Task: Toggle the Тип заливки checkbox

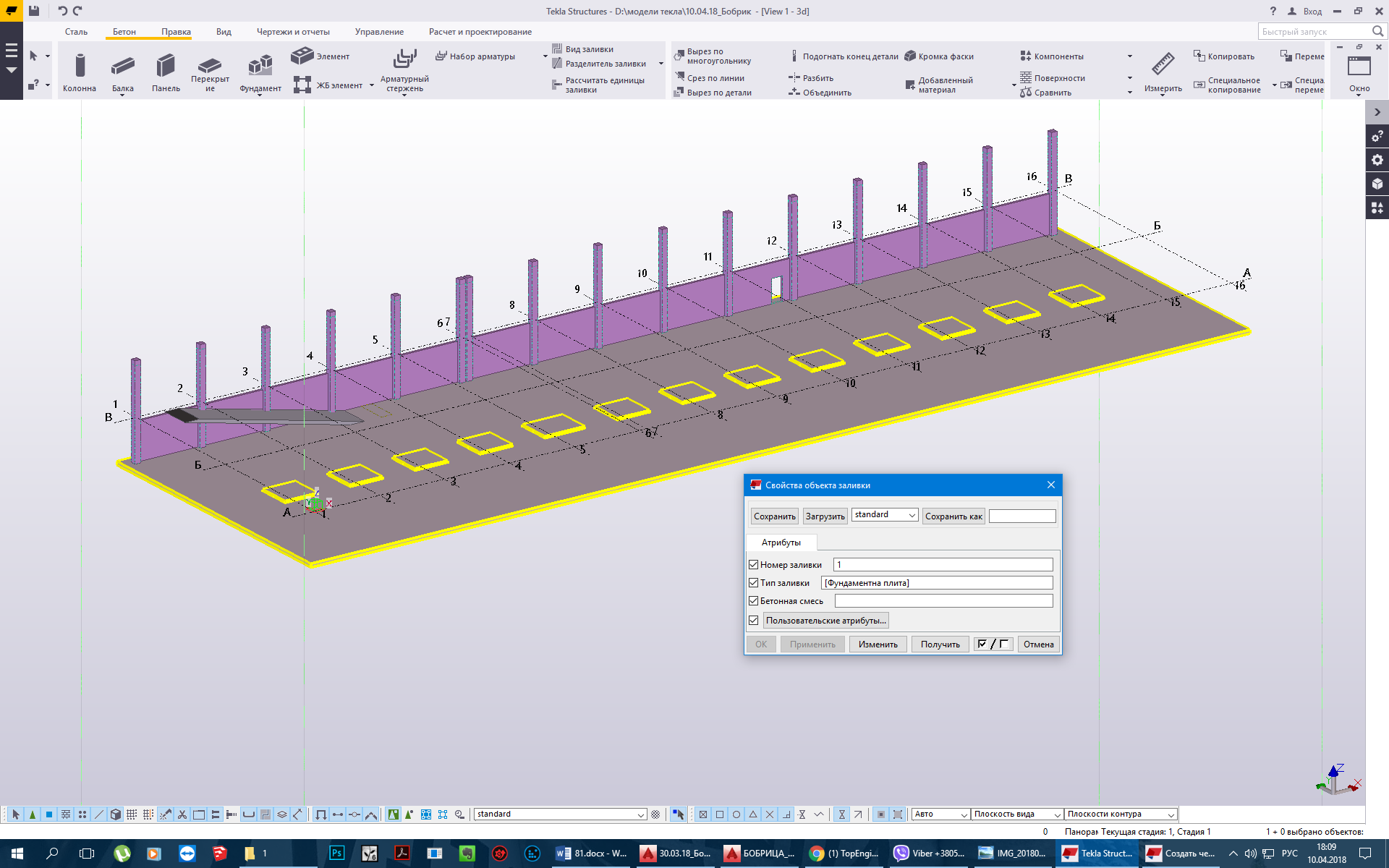Action: click(753, 583)
